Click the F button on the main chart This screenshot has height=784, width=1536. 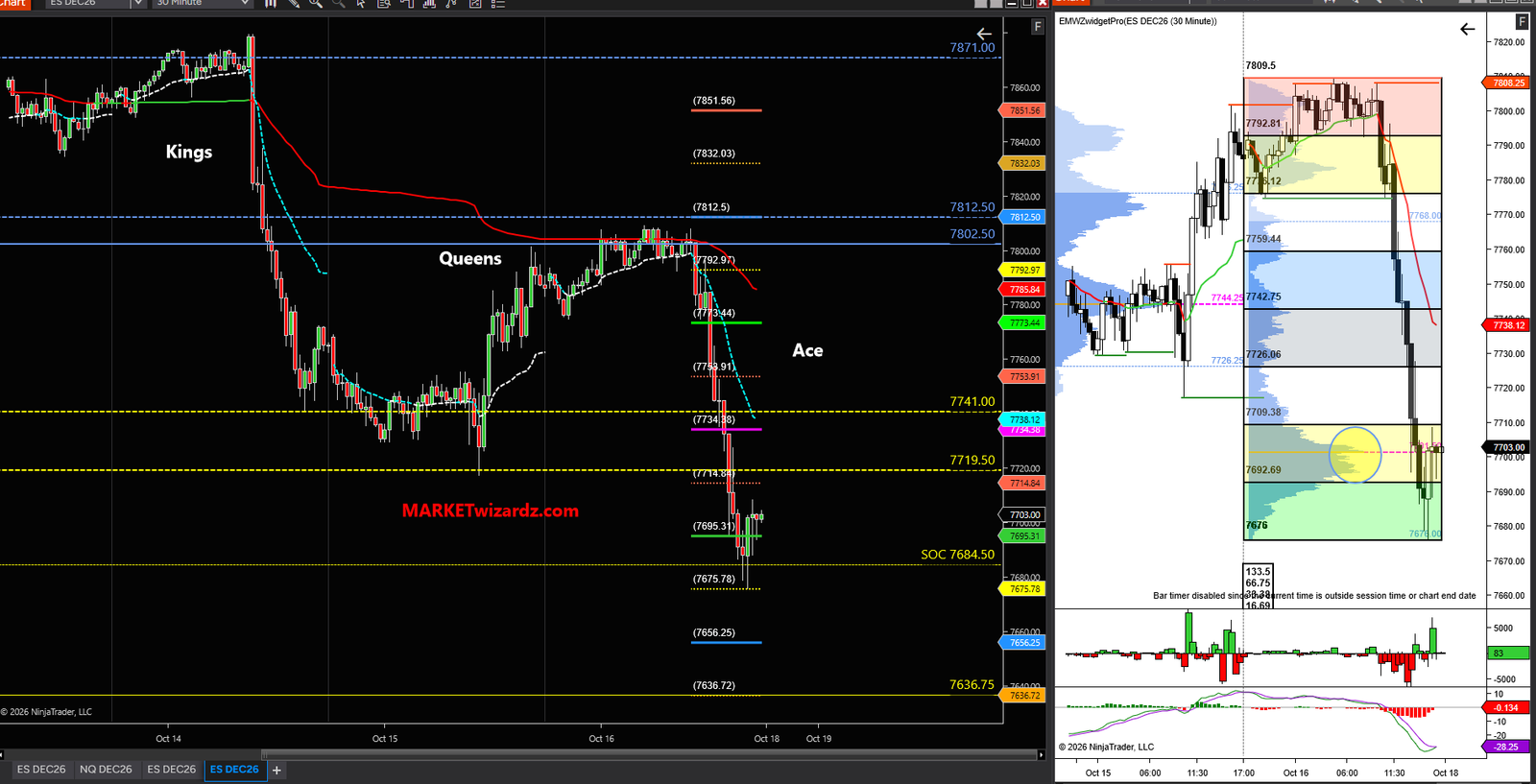point(1037,27)
